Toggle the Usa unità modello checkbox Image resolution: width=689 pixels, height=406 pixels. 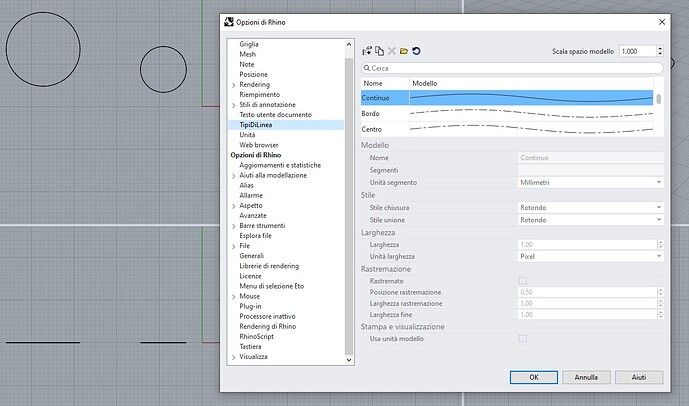click(522, 338)
